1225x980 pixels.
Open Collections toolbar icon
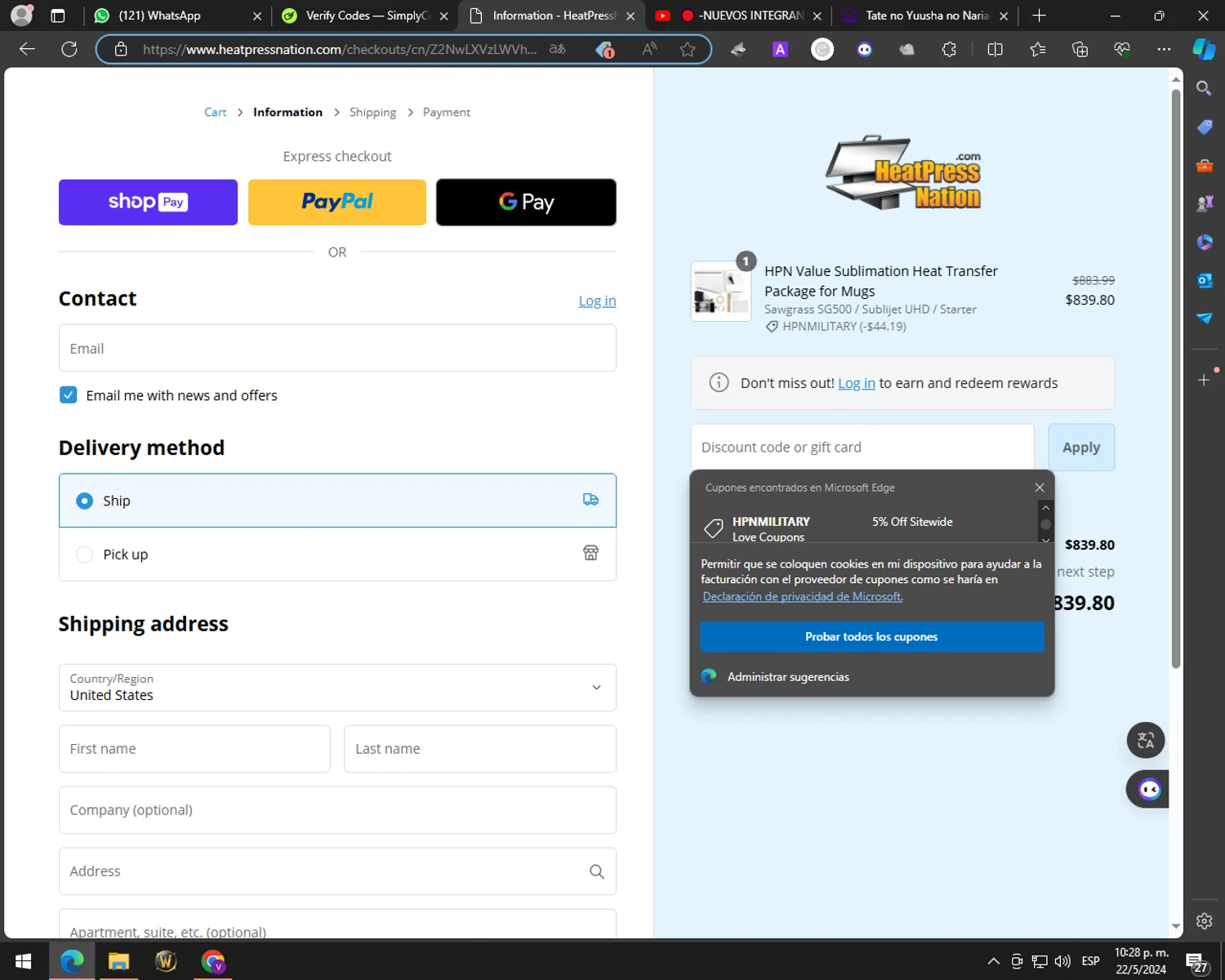coord(1080,50)
